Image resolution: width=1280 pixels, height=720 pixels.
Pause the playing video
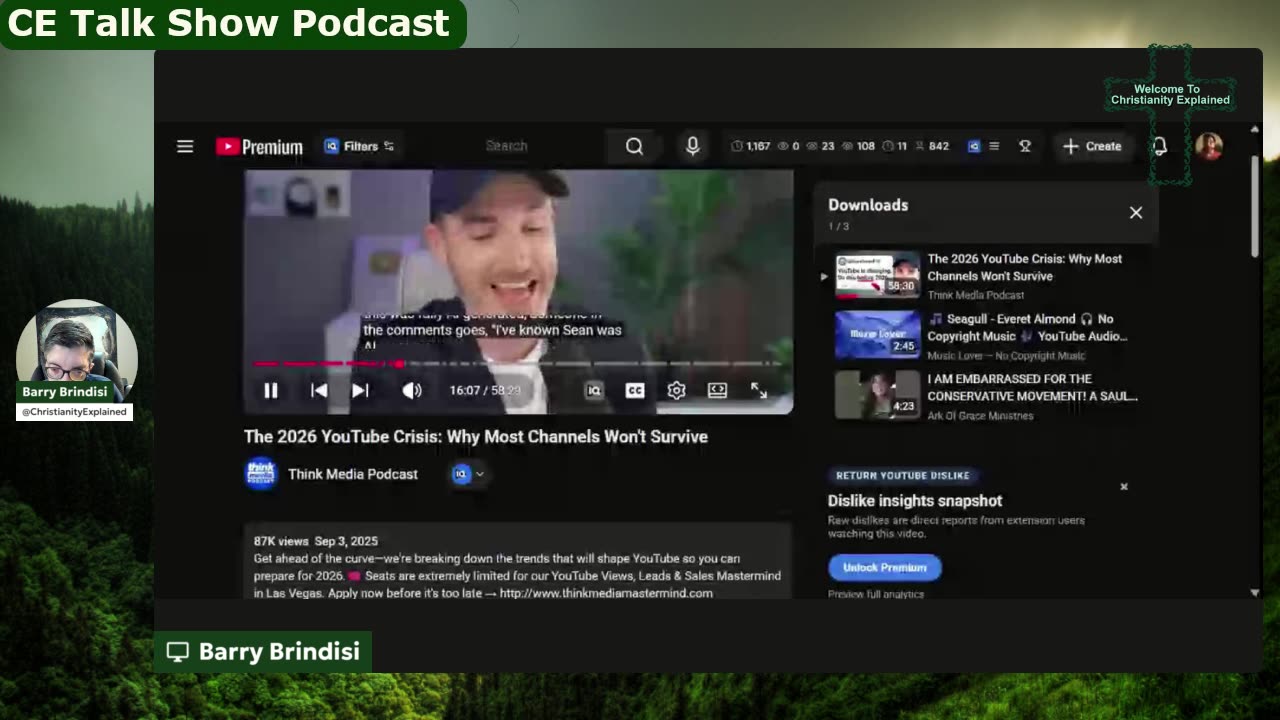[271, 390]
